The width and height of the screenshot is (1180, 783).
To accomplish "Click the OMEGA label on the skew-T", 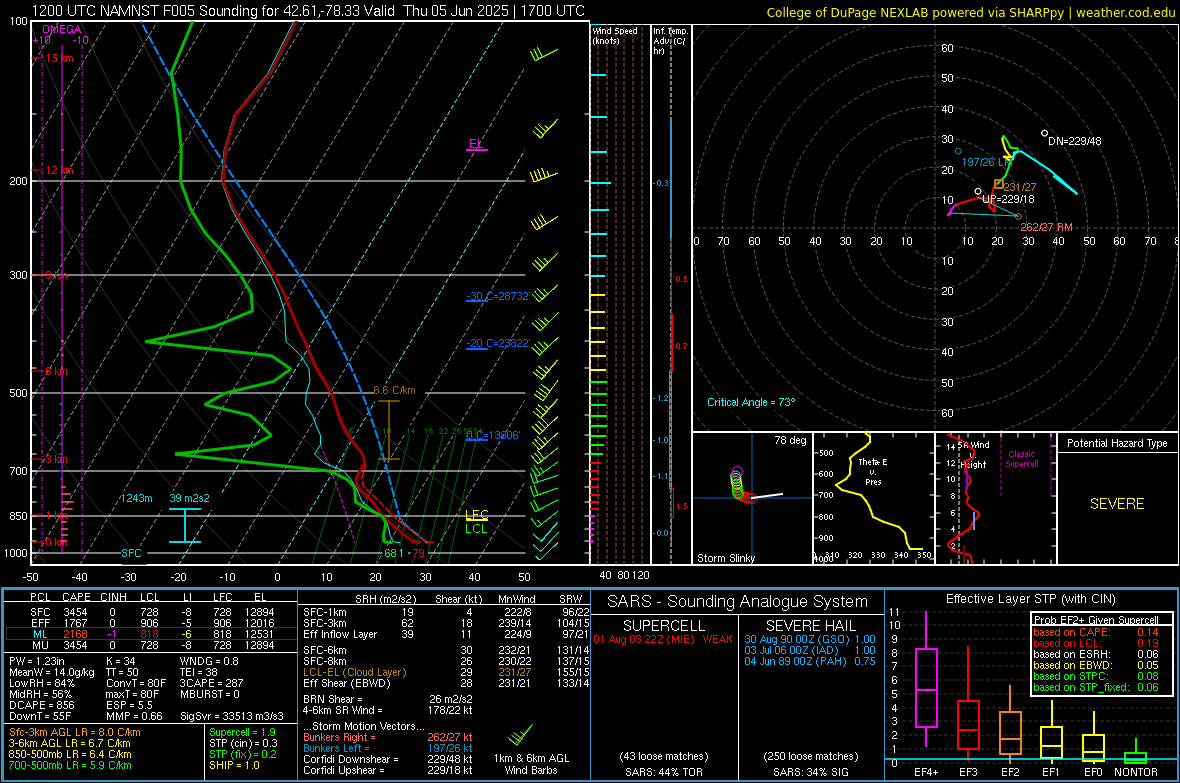I will (61, 29).
